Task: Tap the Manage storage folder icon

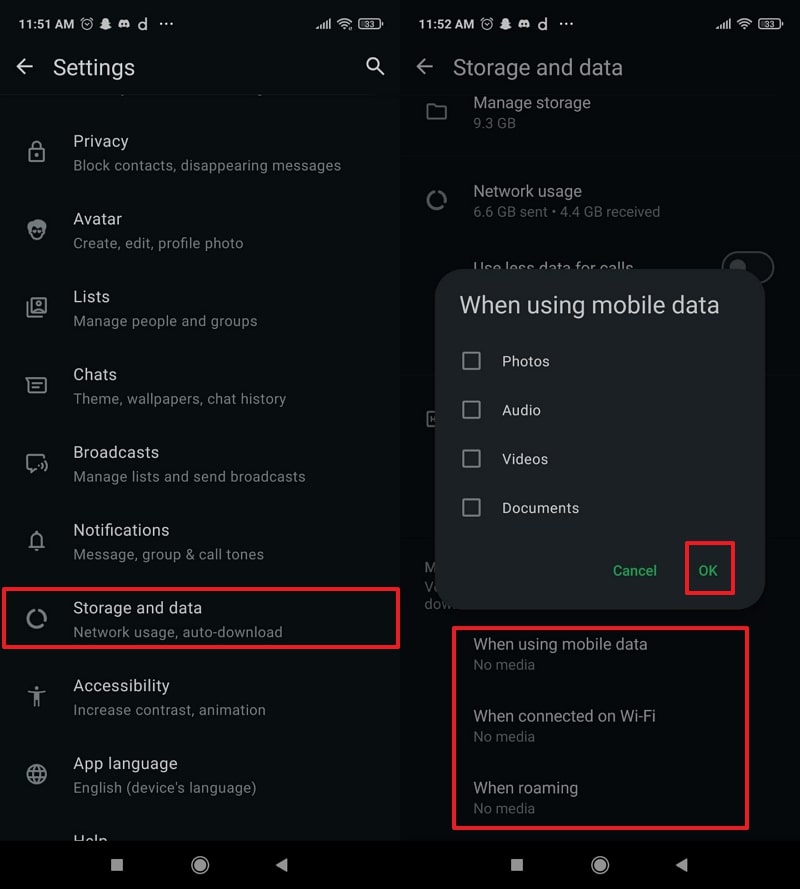Action: pyautogui.click(x=437, y=111)
